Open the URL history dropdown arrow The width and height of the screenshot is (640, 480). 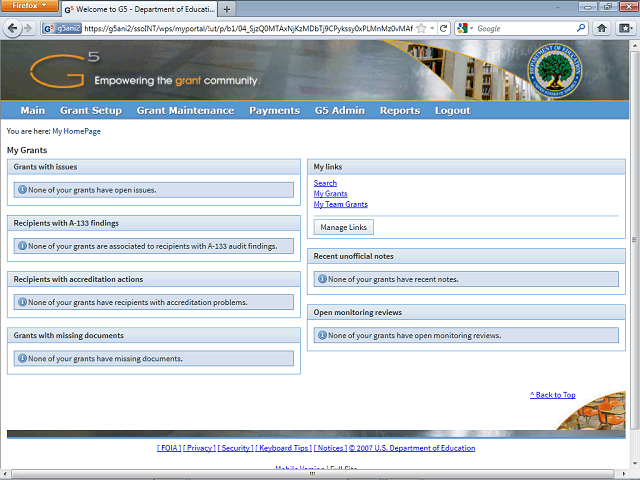pos(432,29)
